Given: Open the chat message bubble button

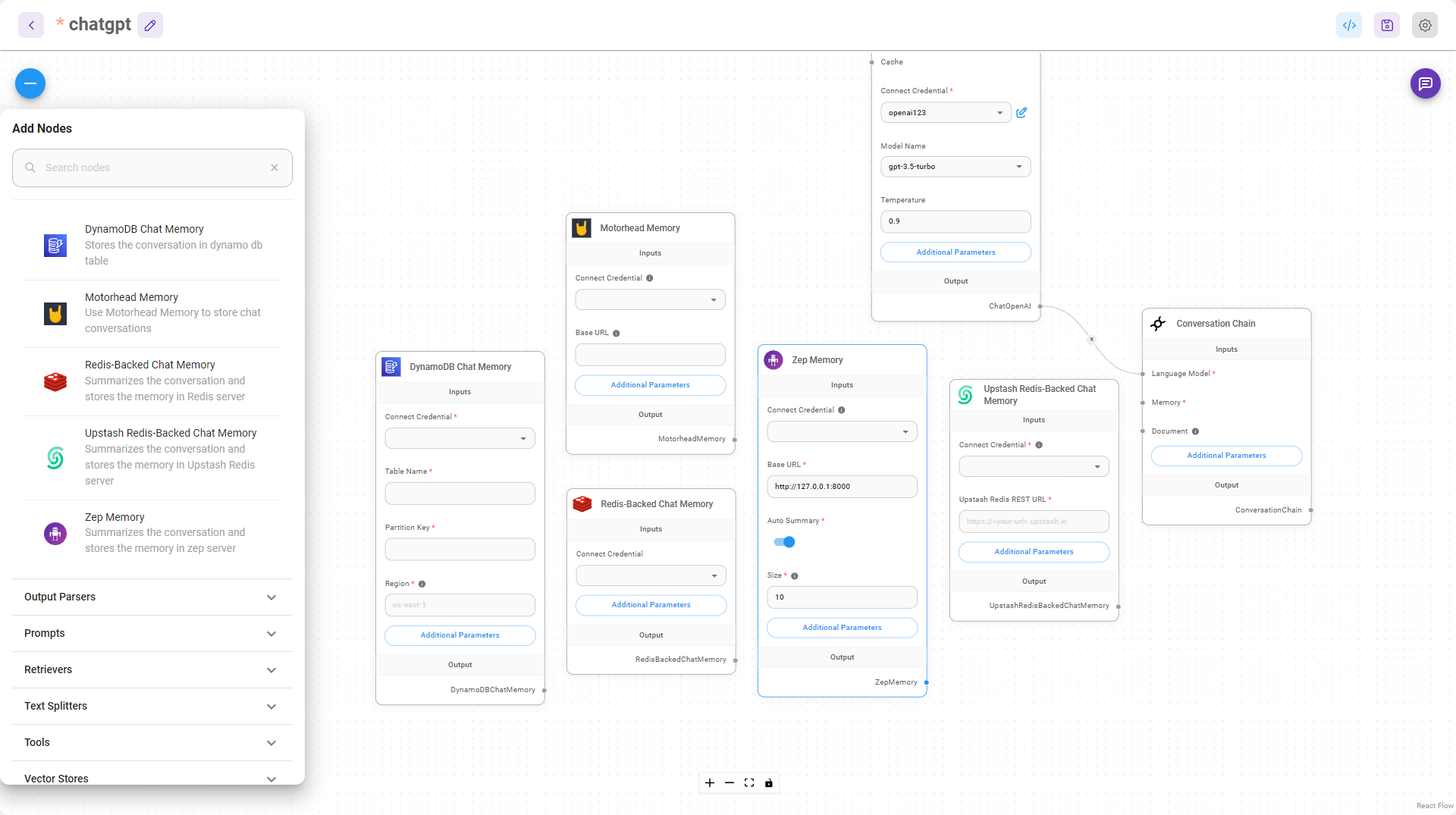Looking at the screenshot, I should pos(1425,83).
